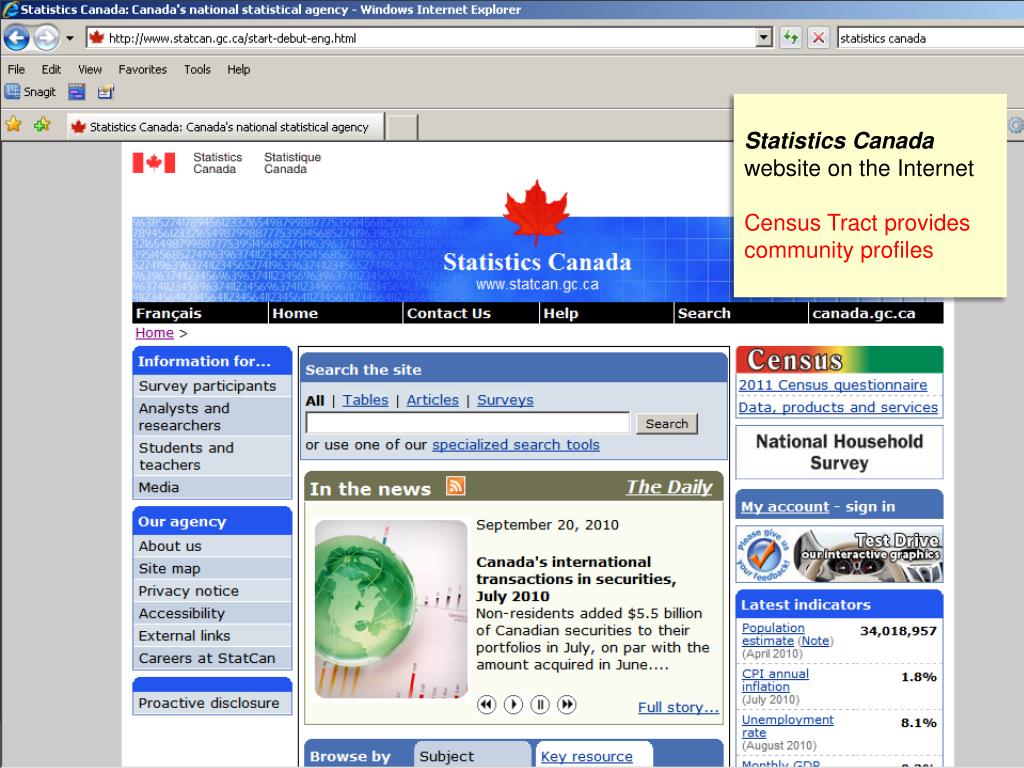This screenshot has height=768, width=1024.
Task: Open the Tools menu
Action: point(197,69)
